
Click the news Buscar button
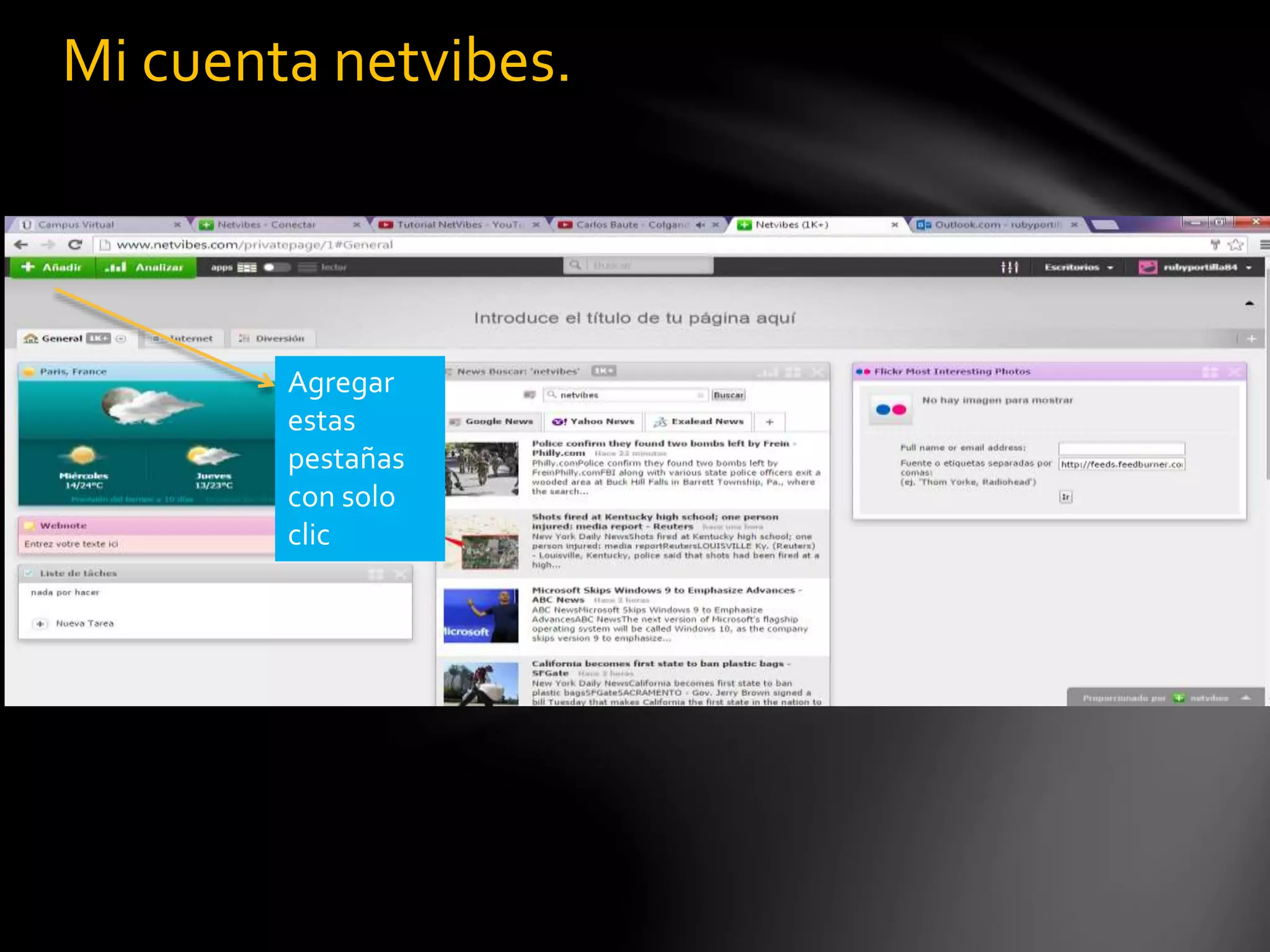click(729, 395)
